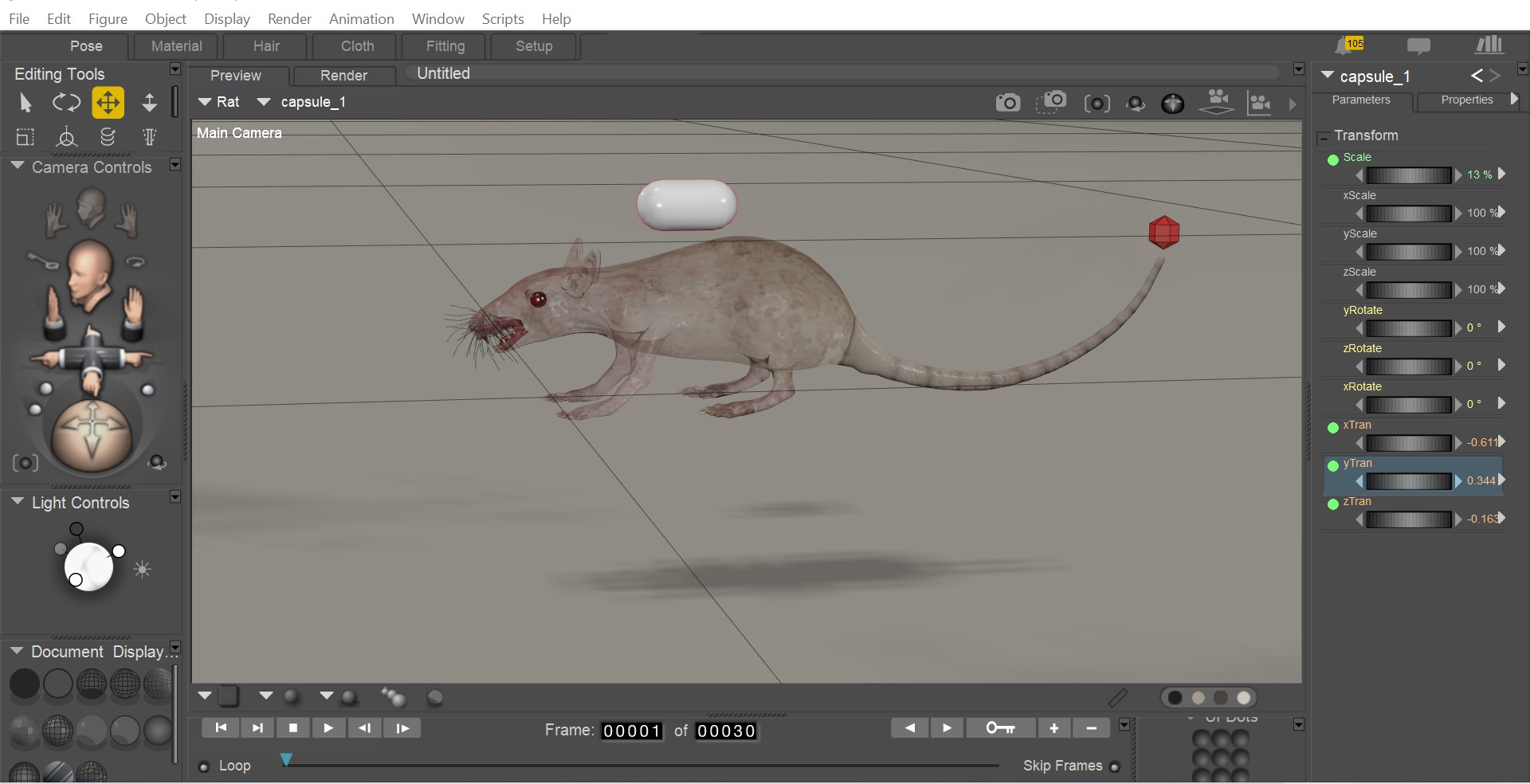The width and height of the screenshot is (1530, 784).
Task: Open the chat bubble icon
Action: click(x=1418, y=46)
